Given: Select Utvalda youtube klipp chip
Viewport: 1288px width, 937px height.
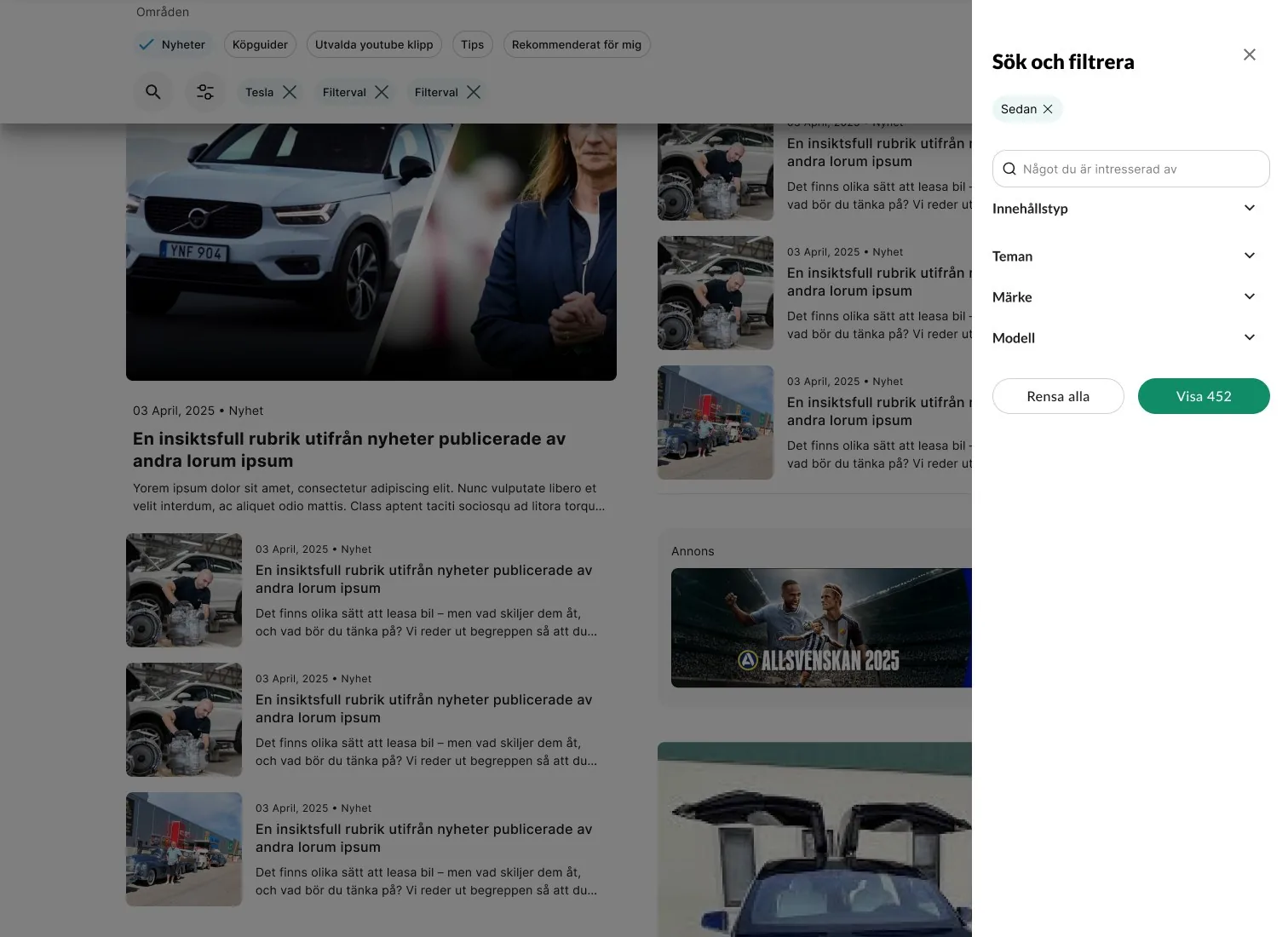Looking at the screenshot, I should [x=374, y=44].
